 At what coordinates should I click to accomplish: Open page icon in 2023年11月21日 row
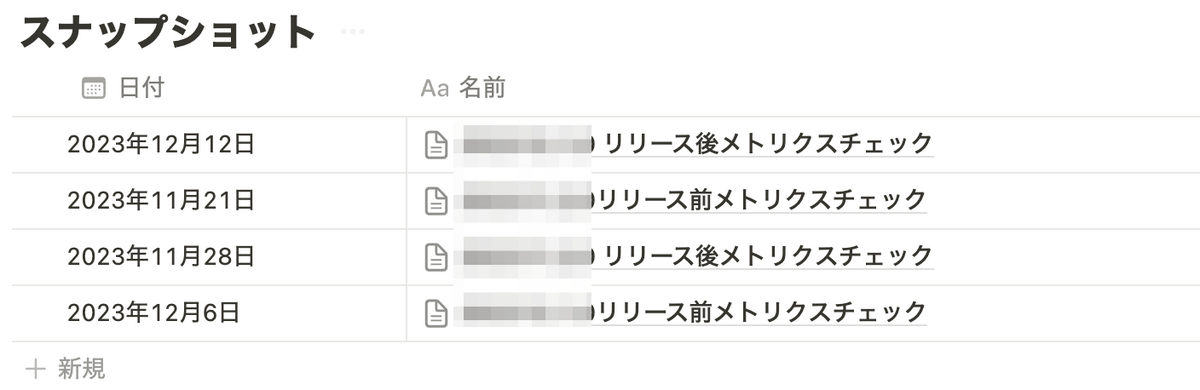436,201
